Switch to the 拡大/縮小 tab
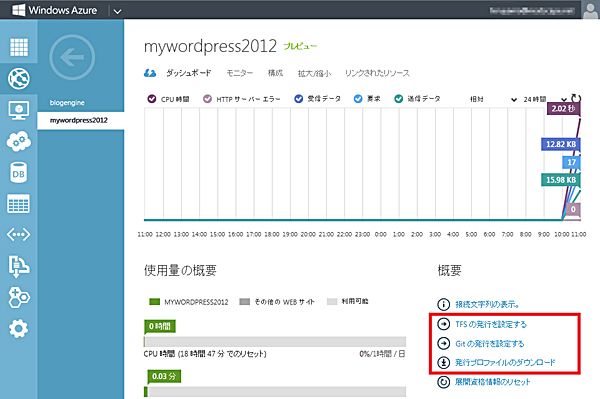 click(314, 73)
